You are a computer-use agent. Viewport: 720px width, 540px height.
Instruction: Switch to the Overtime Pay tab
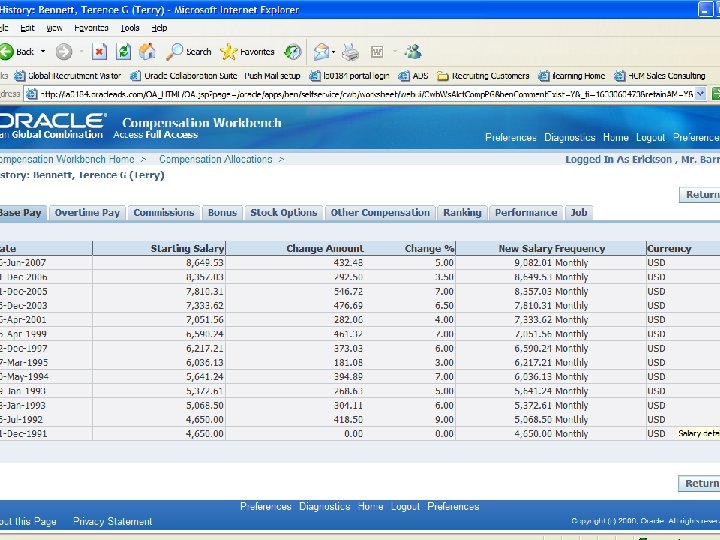(87, 213)
